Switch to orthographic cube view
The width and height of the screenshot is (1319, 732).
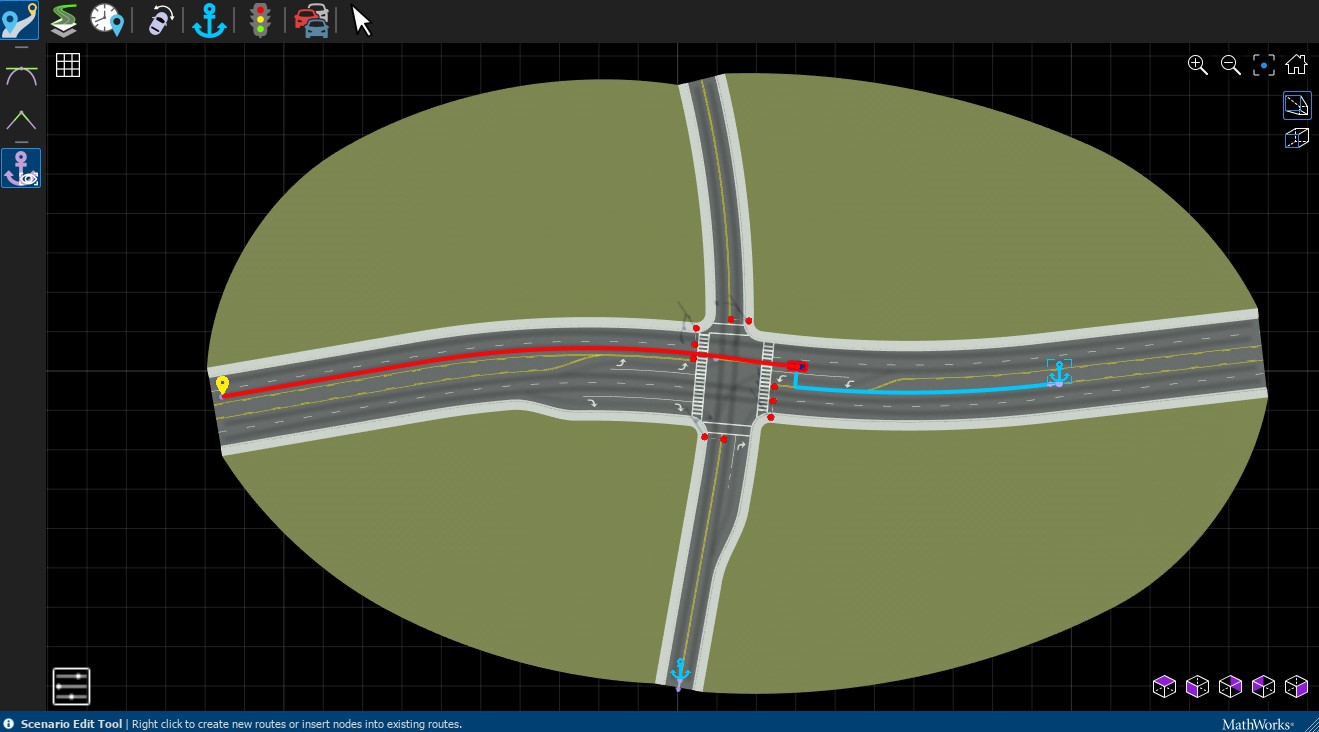click(x=1297, y=138)
